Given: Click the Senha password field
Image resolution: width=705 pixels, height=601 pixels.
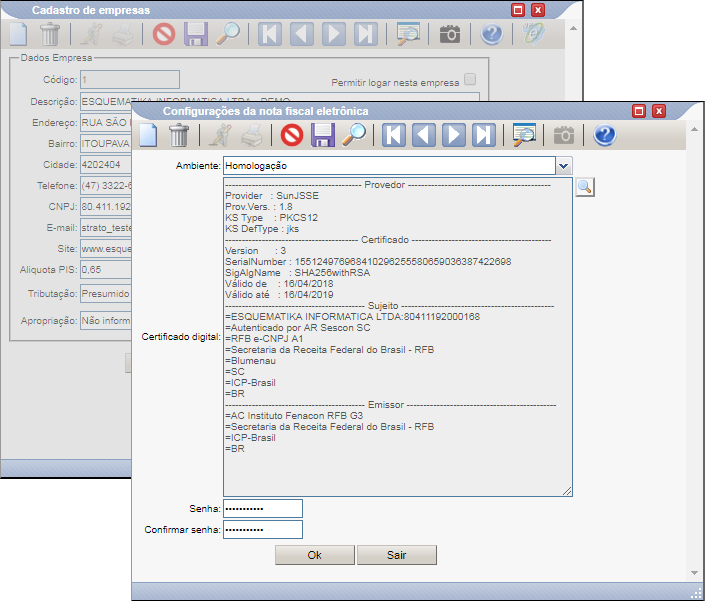Looking at the screenshot, I should click(263, 509).
